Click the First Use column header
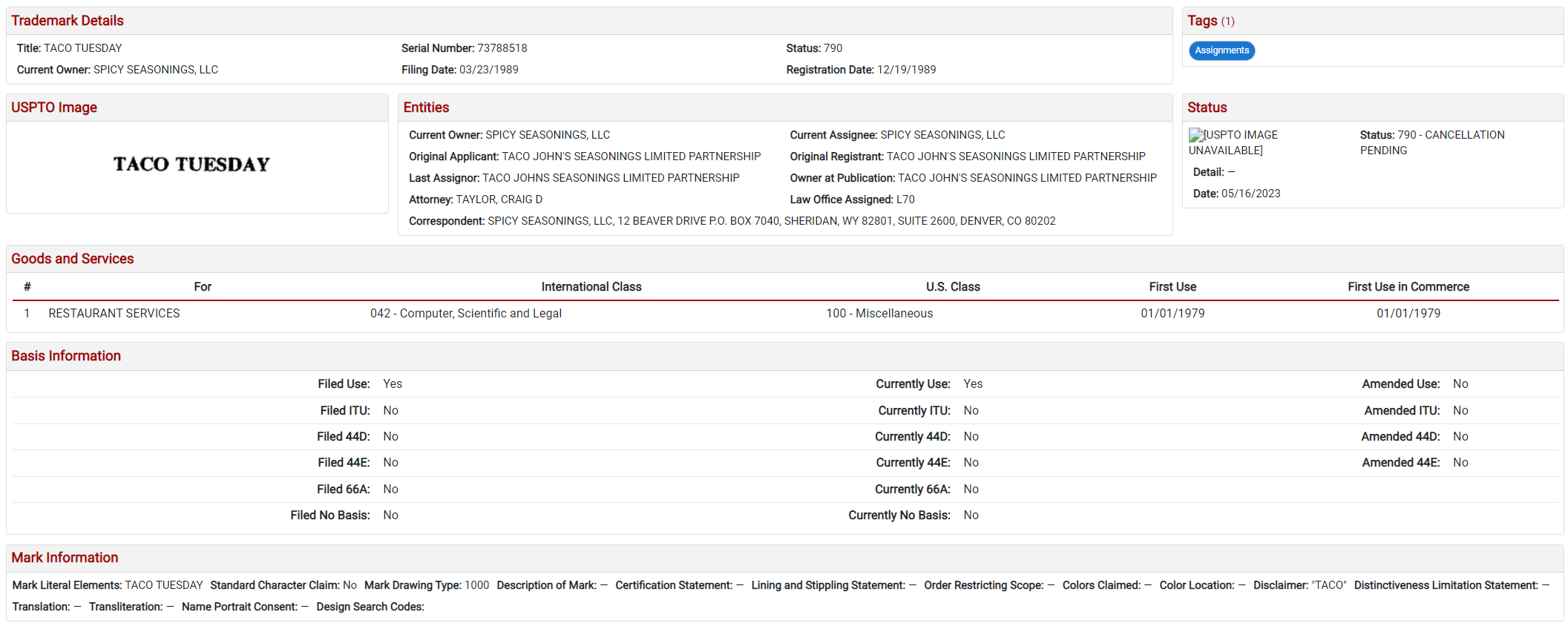This screenshot has width=1568, height=623. 1172,287
